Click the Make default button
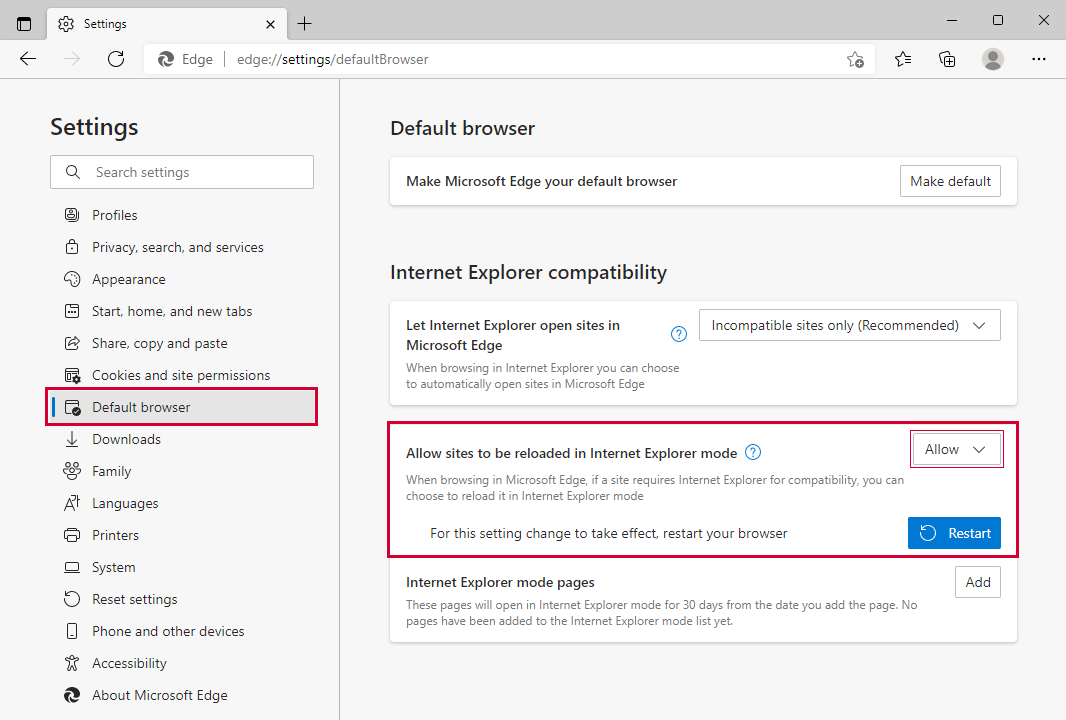Image resolution: width=1066 pixels, height=720 pixels. click(950, 181)
